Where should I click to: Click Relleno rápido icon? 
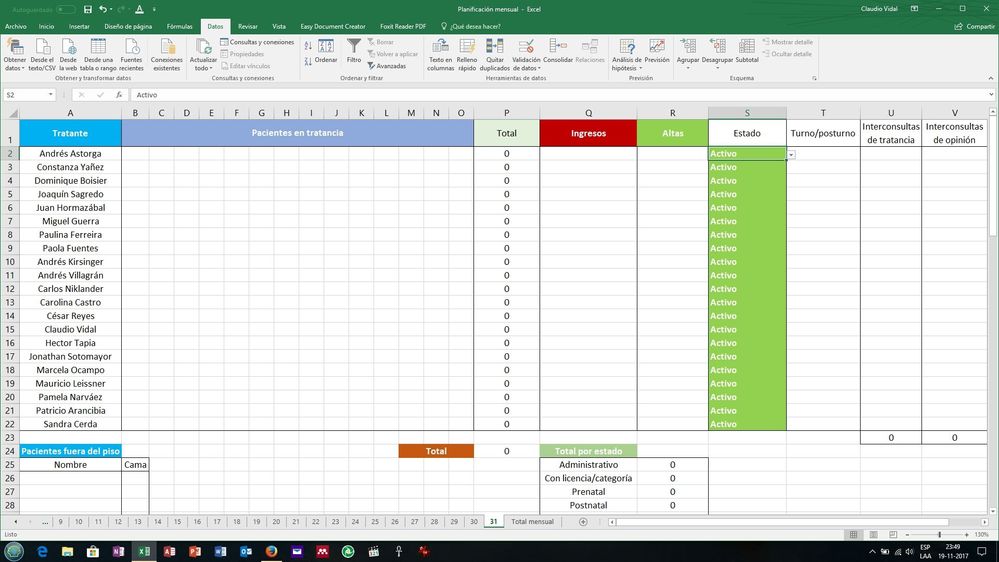467,54
